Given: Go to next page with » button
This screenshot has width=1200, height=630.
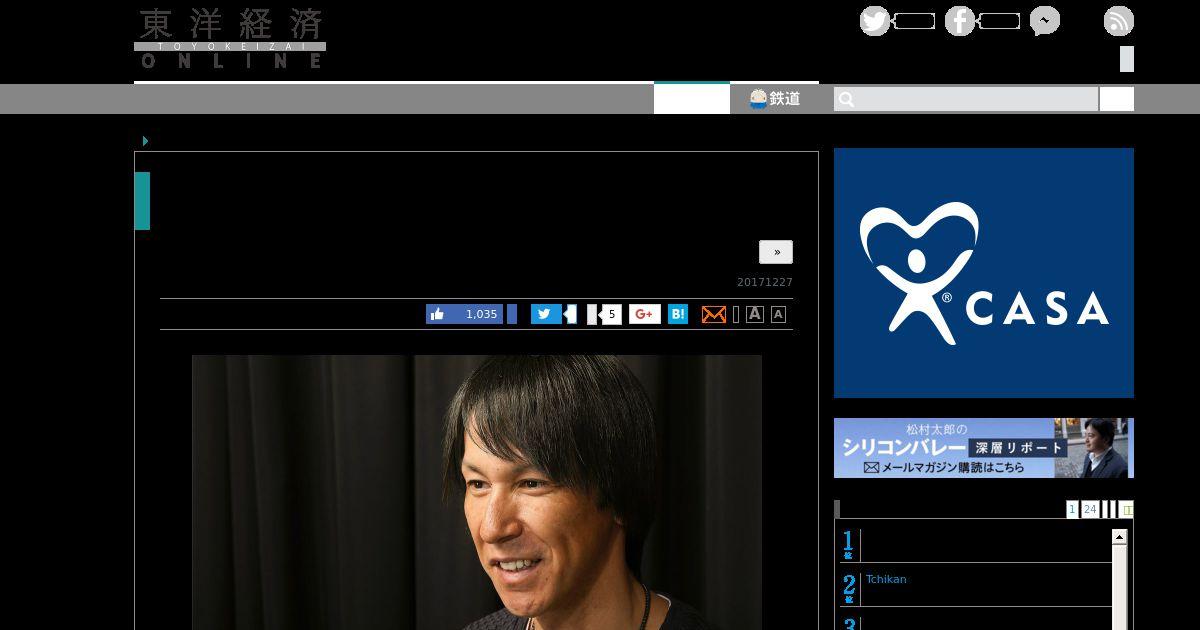Looking at the screenshot, I should click(776, 252).
